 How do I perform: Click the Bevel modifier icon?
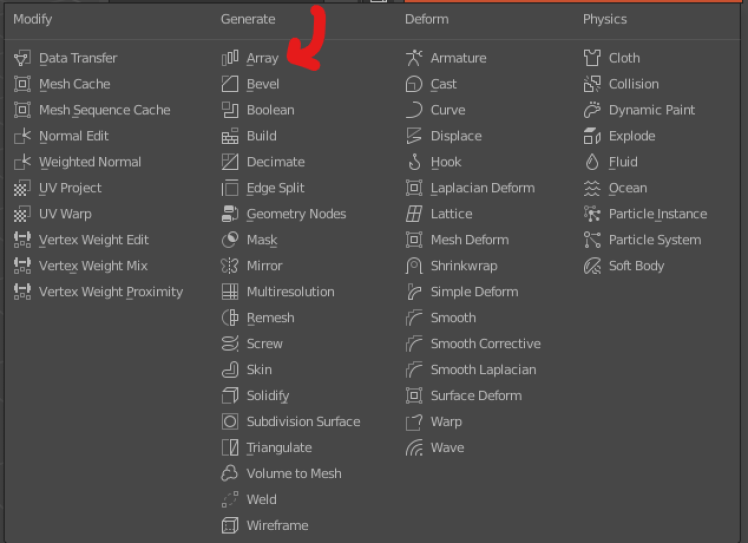pyautogui.click(x=230, y=84)
